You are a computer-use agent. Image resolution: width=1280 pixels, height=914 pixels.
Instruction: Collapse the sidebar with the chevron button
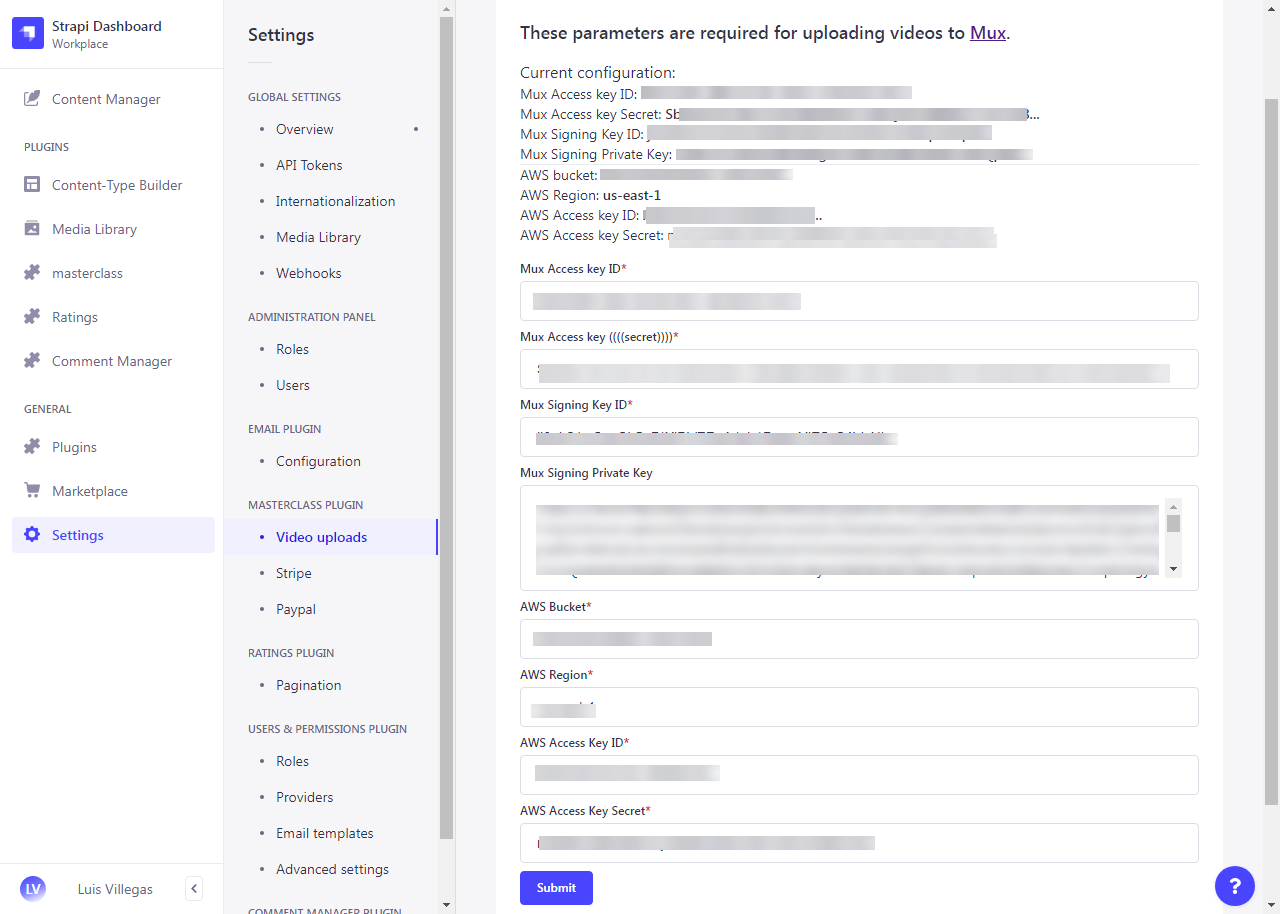pos(195,888)
